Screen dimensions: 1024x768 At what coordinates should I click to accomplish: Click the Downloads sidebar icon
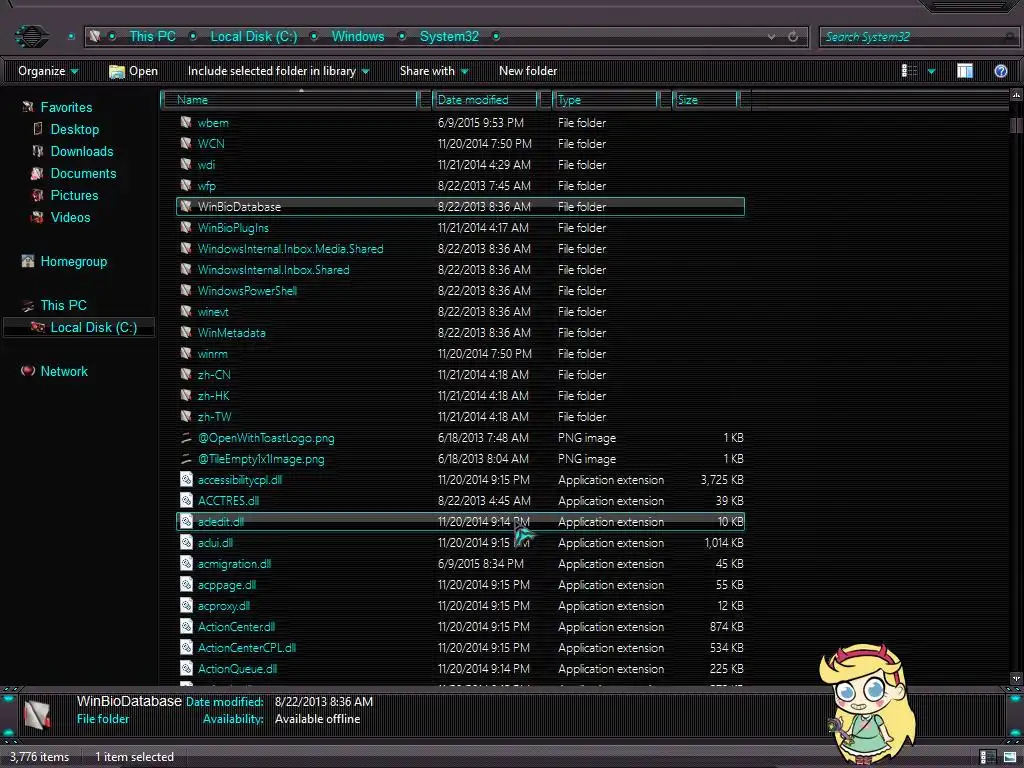(x=38, y=151)
